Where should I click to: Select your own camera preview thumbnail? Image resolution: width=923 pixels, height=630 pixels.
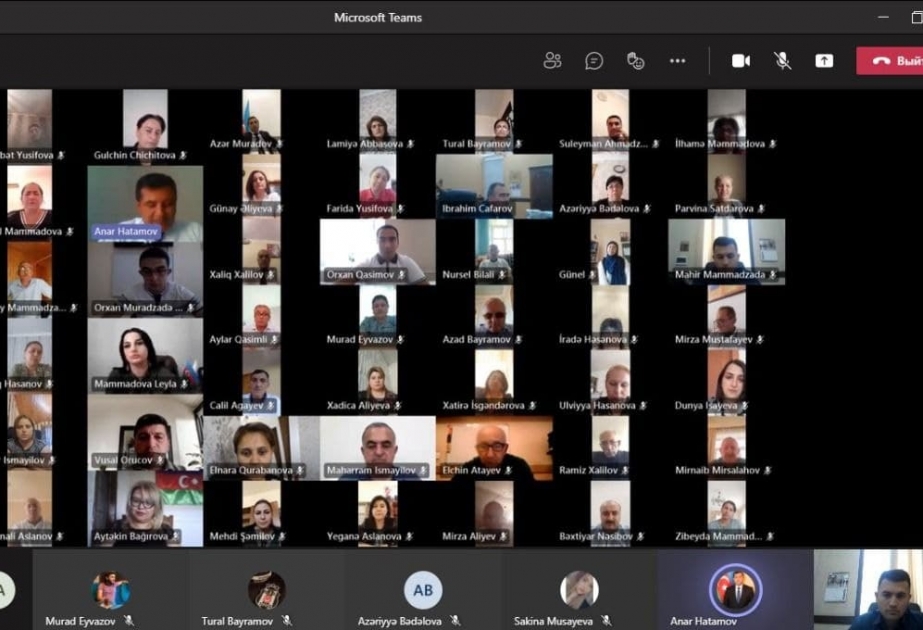868,589
